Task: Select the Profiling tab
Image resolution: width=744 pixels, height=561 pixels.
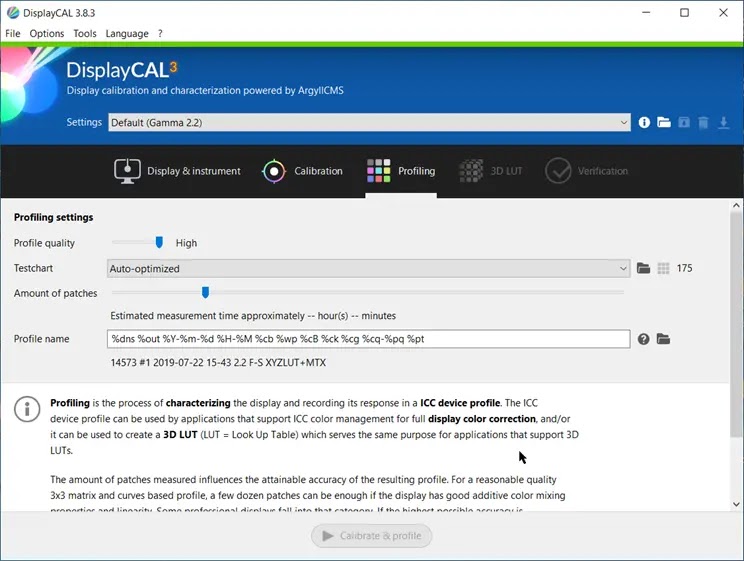Action: pos(401,171)
